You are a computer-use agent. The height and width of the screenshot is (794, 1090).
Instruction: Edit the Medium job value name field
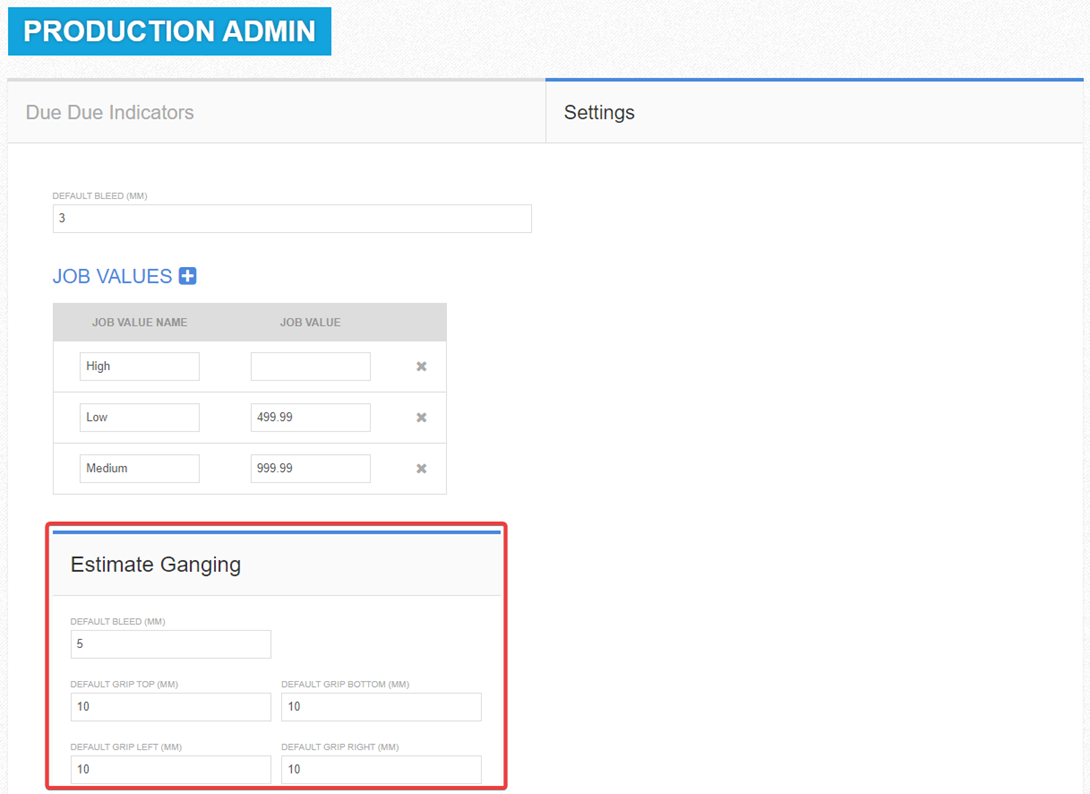pyautogui.click(x=140, y=469)
